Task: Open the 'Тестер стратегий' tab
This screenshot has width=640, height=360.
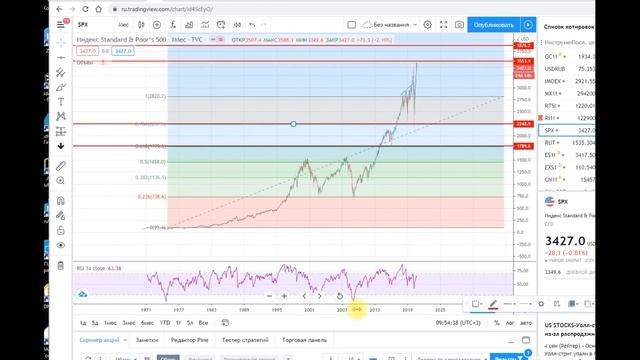Action: pos(245,340)
